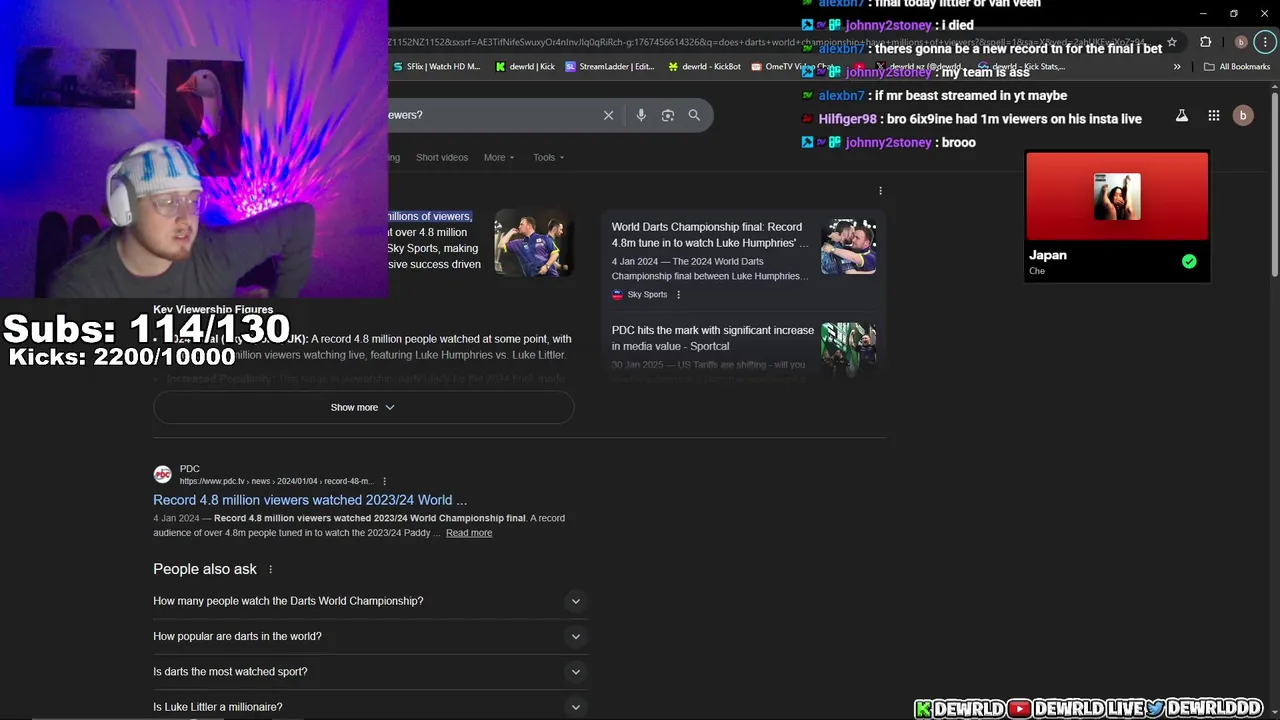Clear the Google search box text
The height and width of the screenshot is (720, 1280).
[x=608, y=115]
